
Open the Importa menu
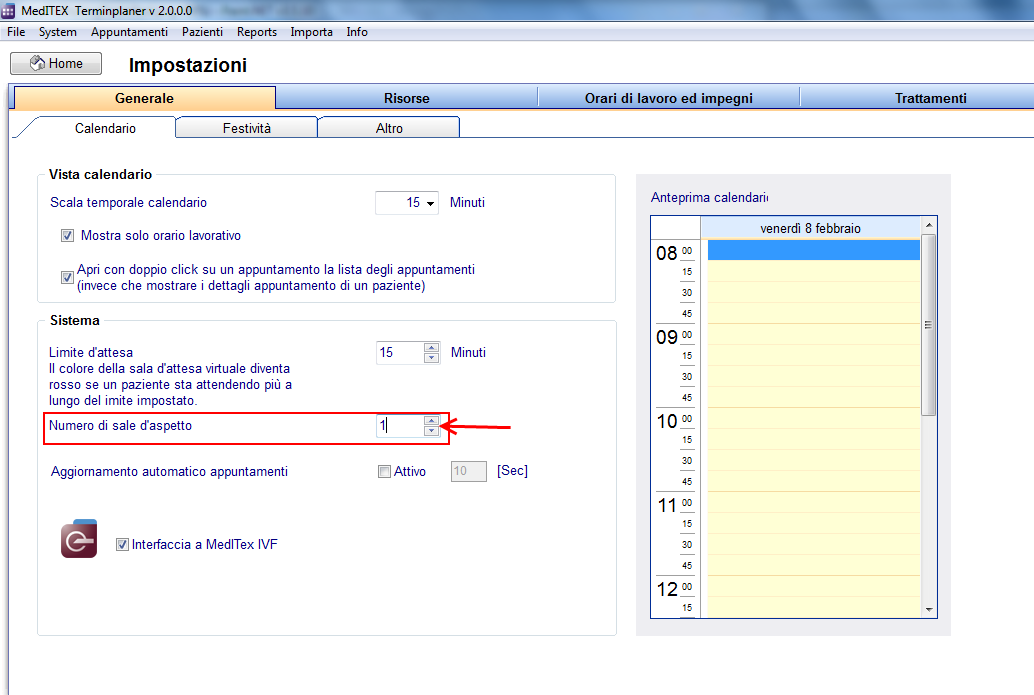pyautogui.click(x=311, y=32)
